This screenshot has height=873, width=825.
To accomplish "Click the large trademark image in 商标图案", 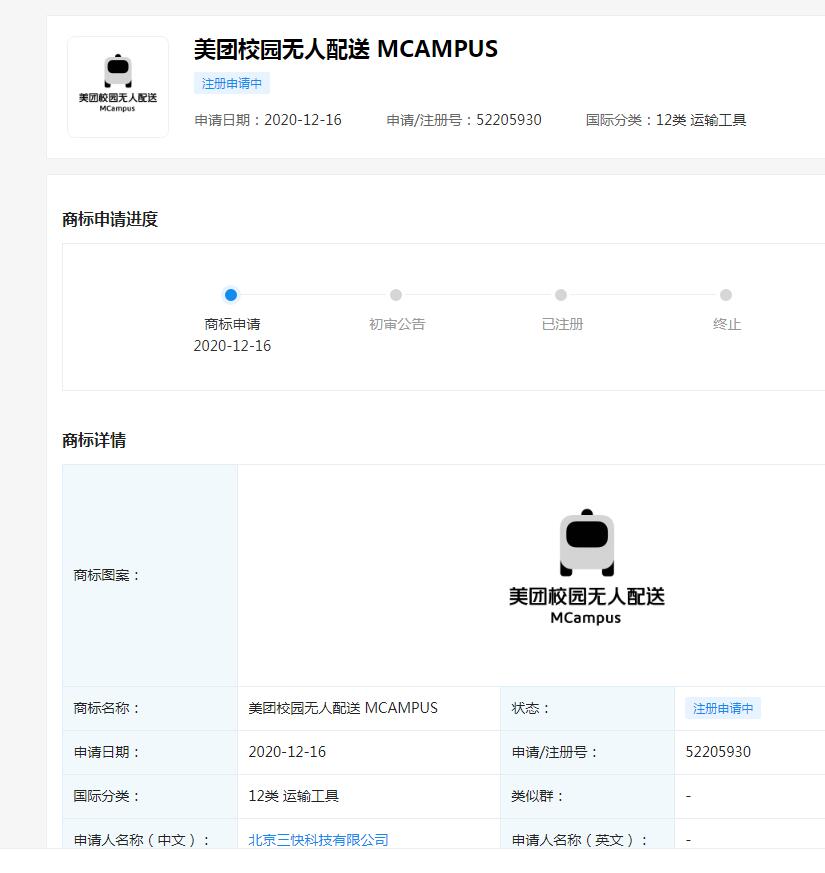I will (x=587, y=567).
